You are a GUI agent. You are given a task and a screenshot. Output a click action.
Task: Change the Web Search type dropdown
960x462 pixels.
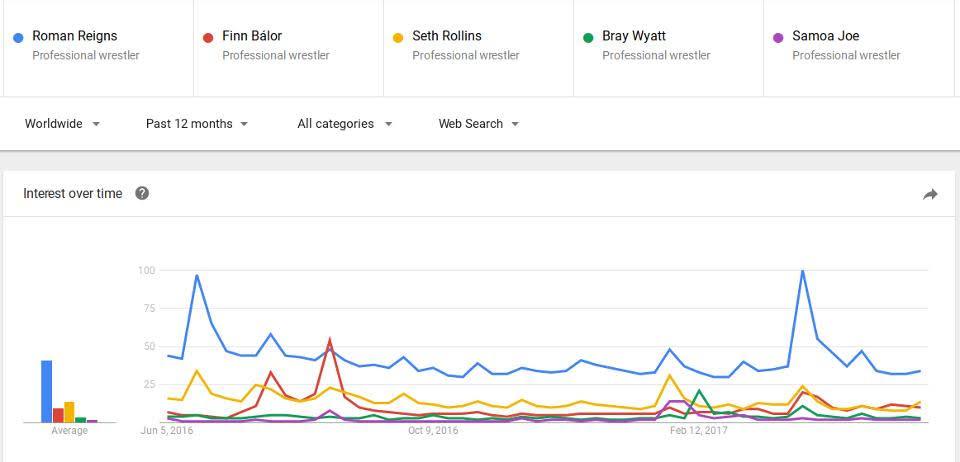pos(478,124)
